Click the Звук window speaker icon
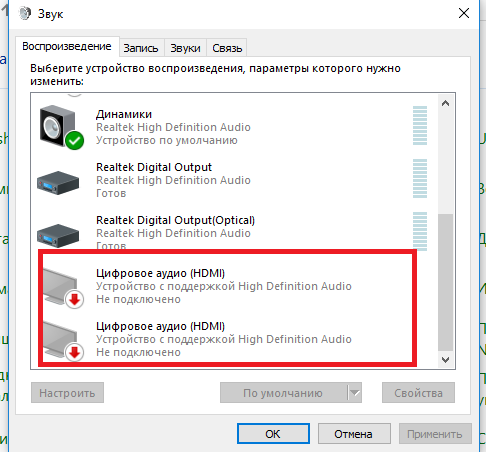The height and width of the screenshot is (452, 486). [x=25, y=13]
